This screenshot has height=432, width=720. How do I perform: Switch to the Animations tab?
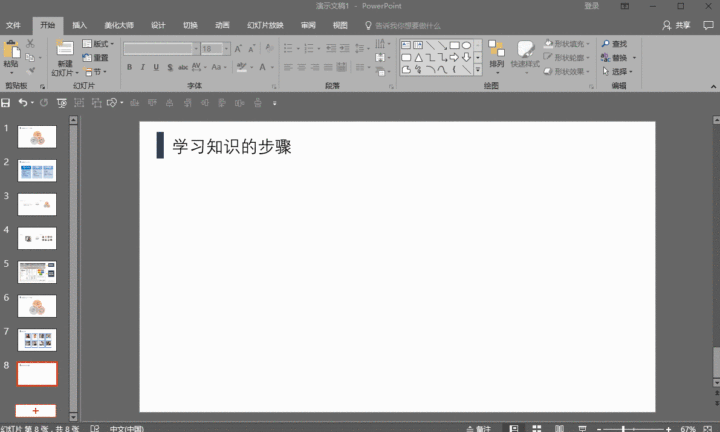pyautogui.click(x=222, y=25)
